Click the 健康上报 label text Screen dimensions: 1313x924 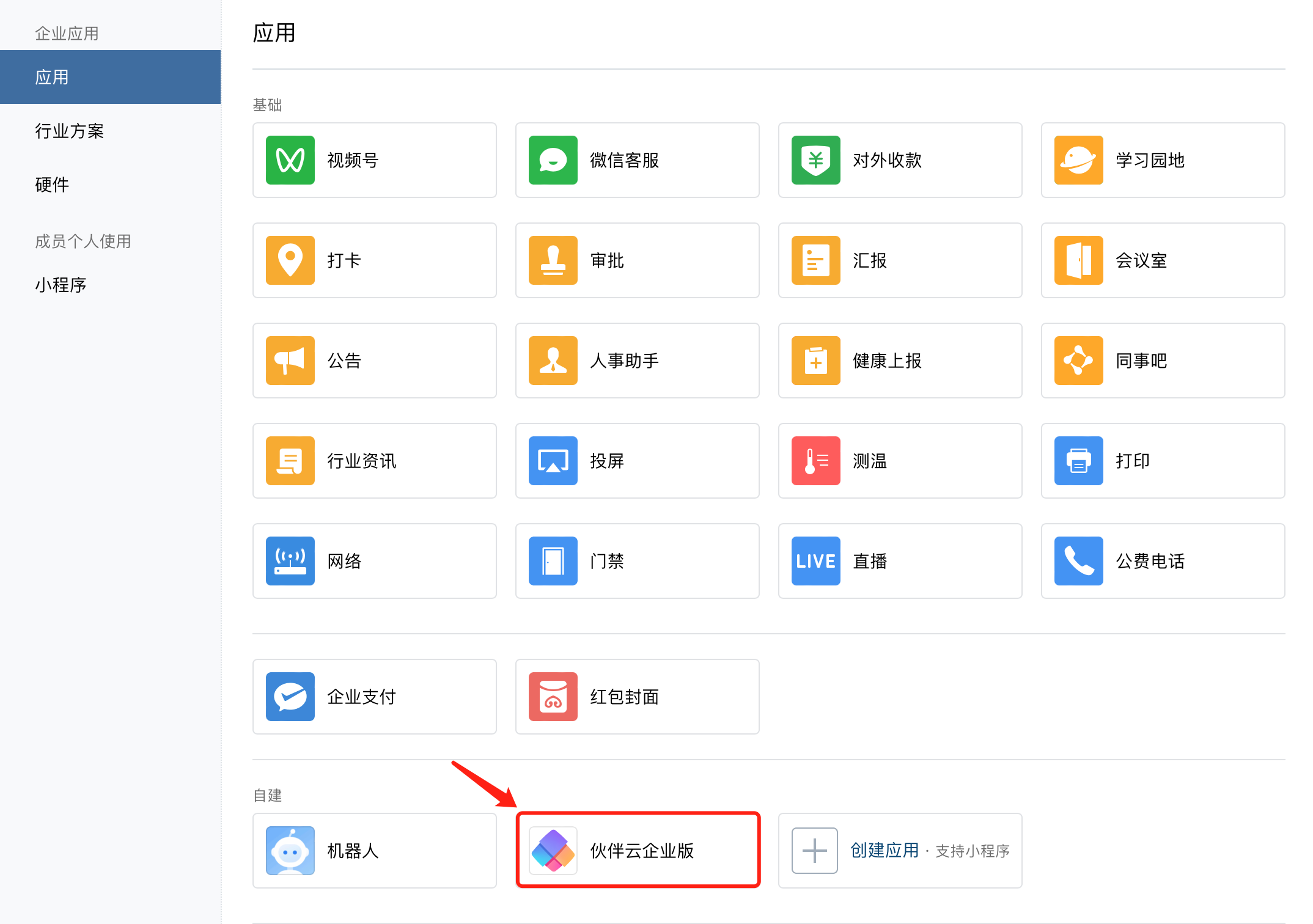887,361
